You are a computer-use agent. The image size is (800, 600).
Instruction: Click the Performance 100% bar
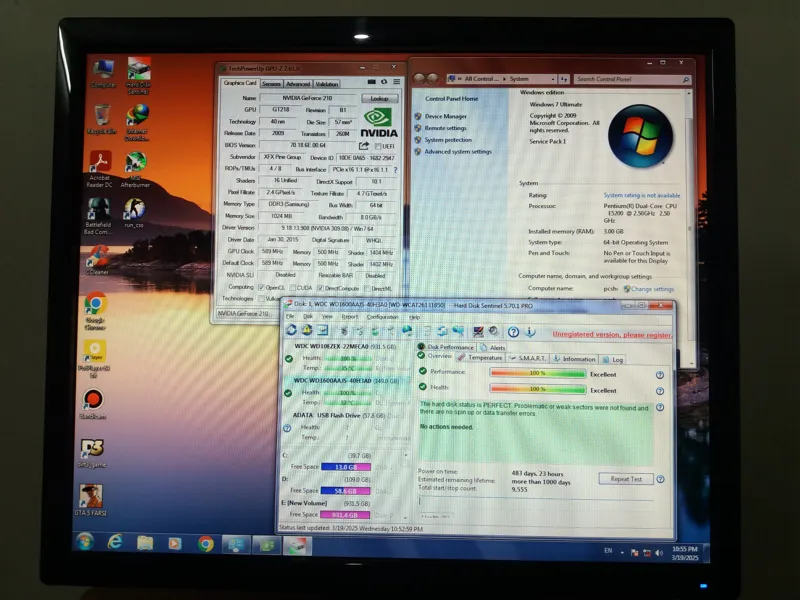point(537,373)
